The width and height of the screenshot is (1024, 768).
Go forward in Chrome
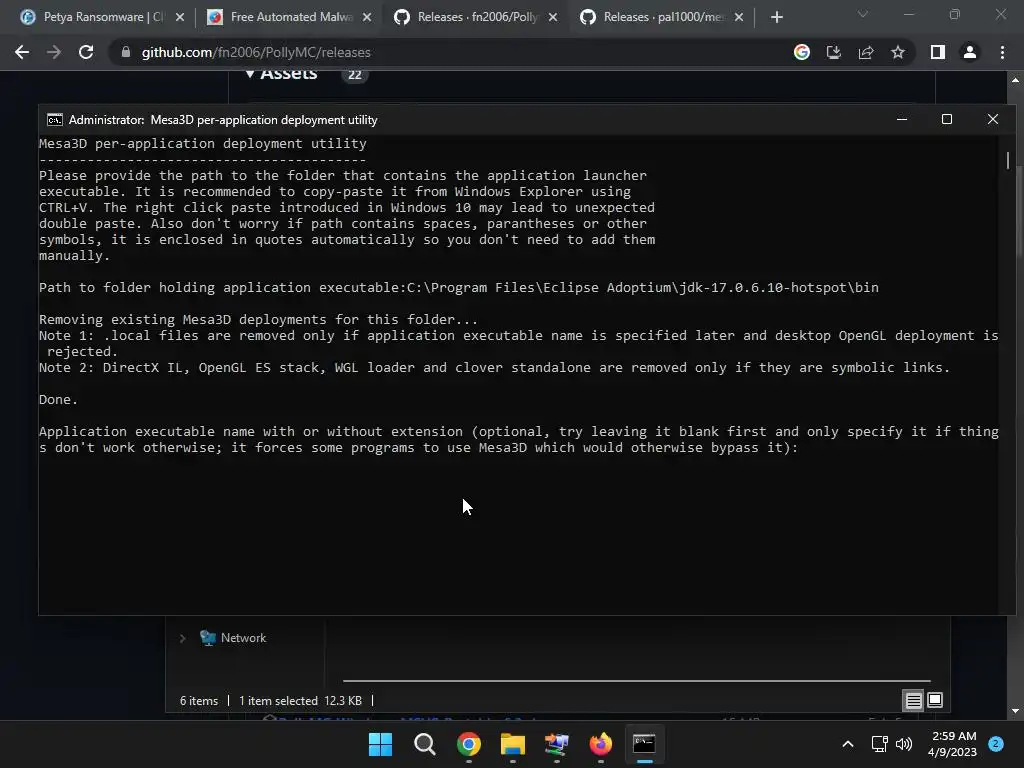coord(54,52)
